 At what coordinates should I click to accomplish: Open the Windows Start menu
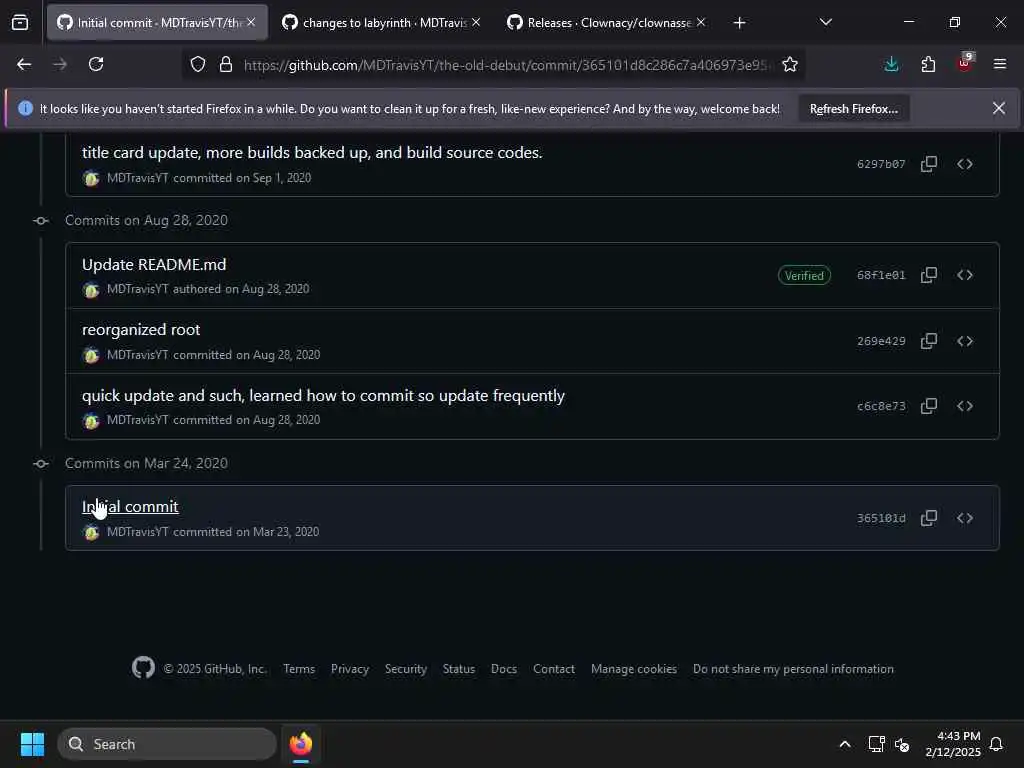pos(32,744)
